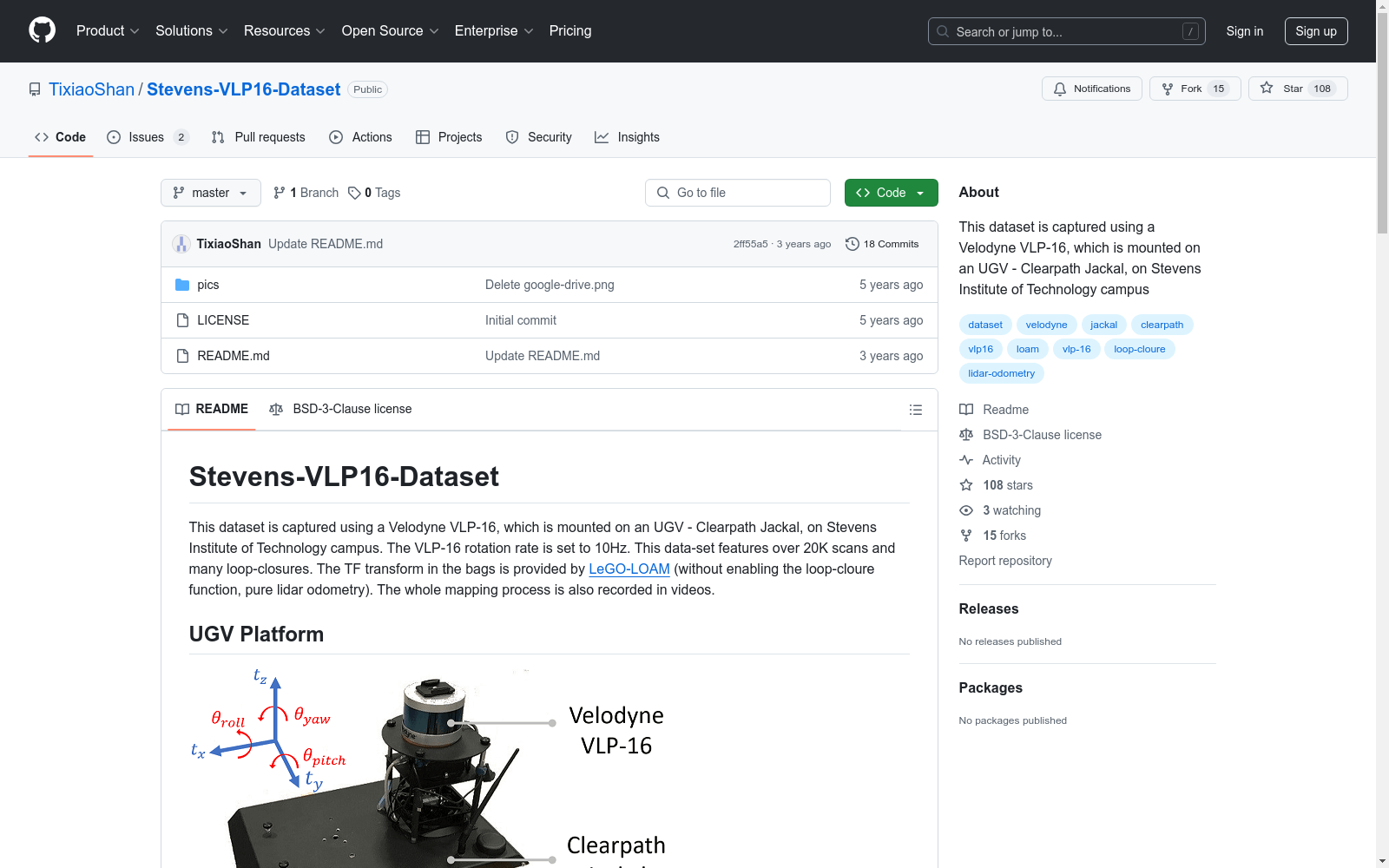Select the BSD-3-Clause license tab

tap(340, 409)
